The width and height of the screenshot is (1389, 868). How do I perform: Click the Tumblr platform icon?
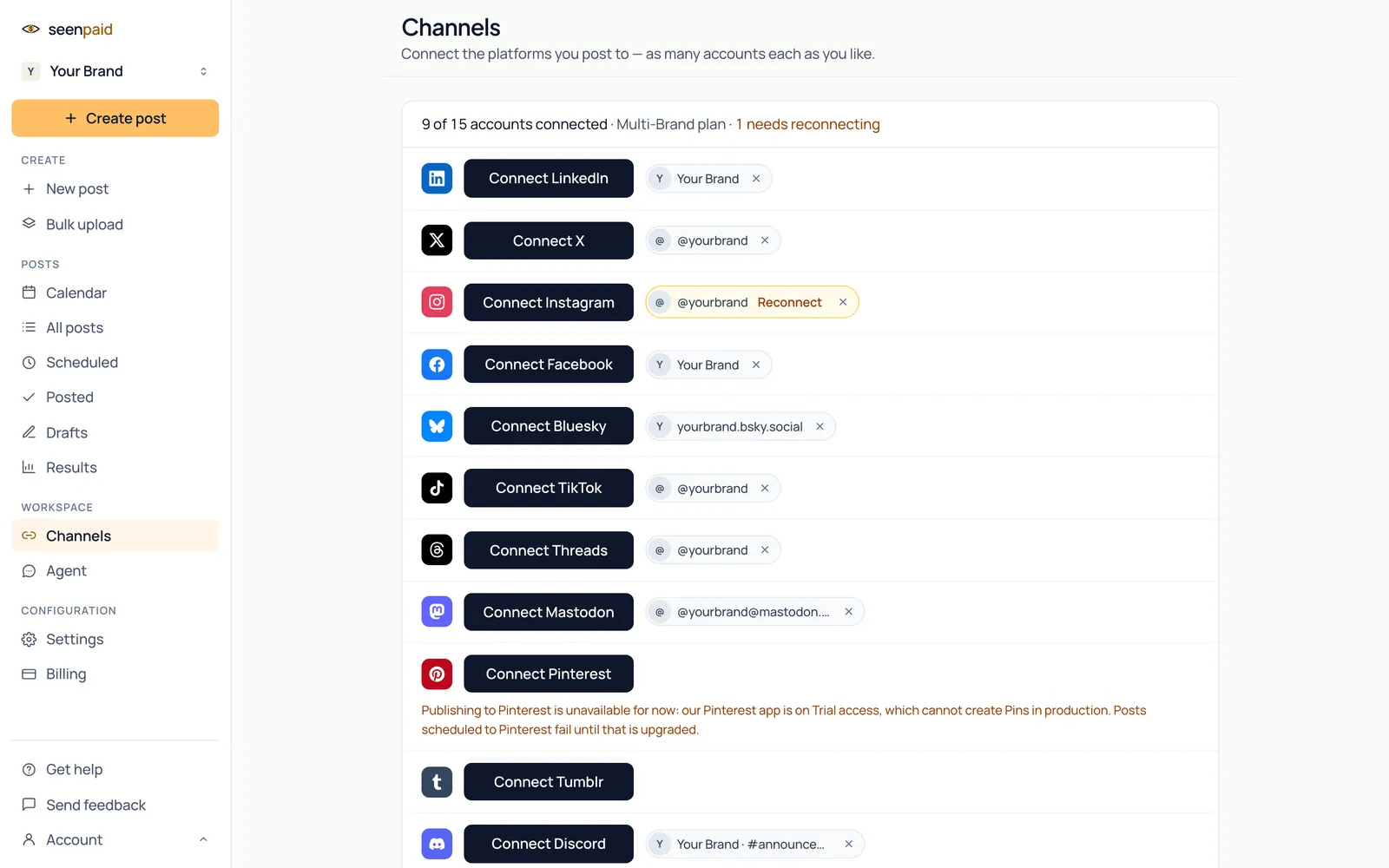(437, 782)
